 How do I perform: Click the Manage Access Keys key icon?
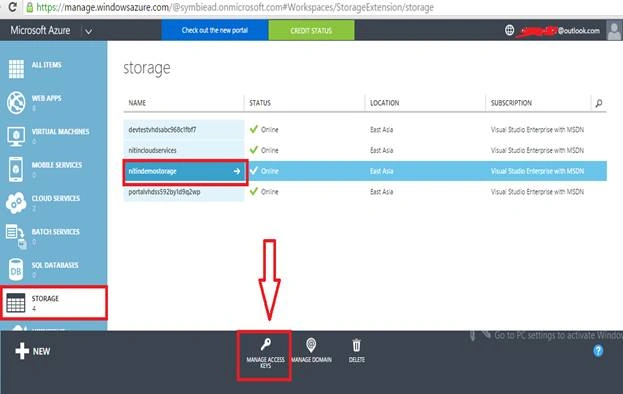[x=266, y=344]
